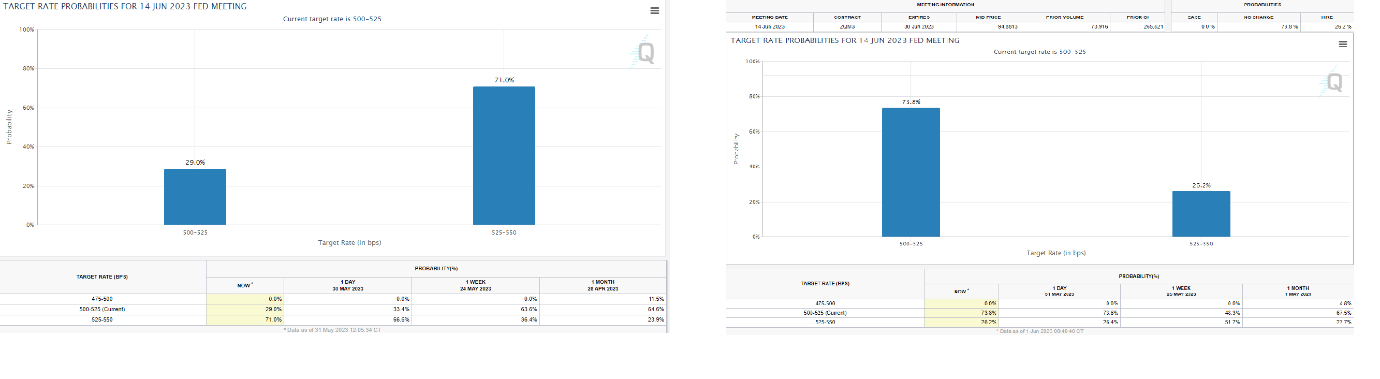Screen dimensions: 1380x379
Task: Click the TARGET RATE (BPS) header in left table
Action: [102, 276]
